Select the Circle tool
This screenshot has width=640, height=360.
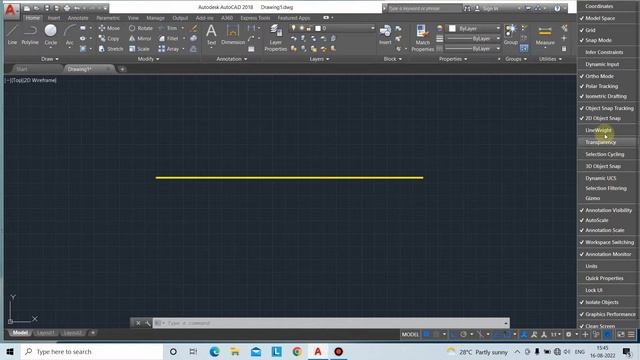coord(51,35)
